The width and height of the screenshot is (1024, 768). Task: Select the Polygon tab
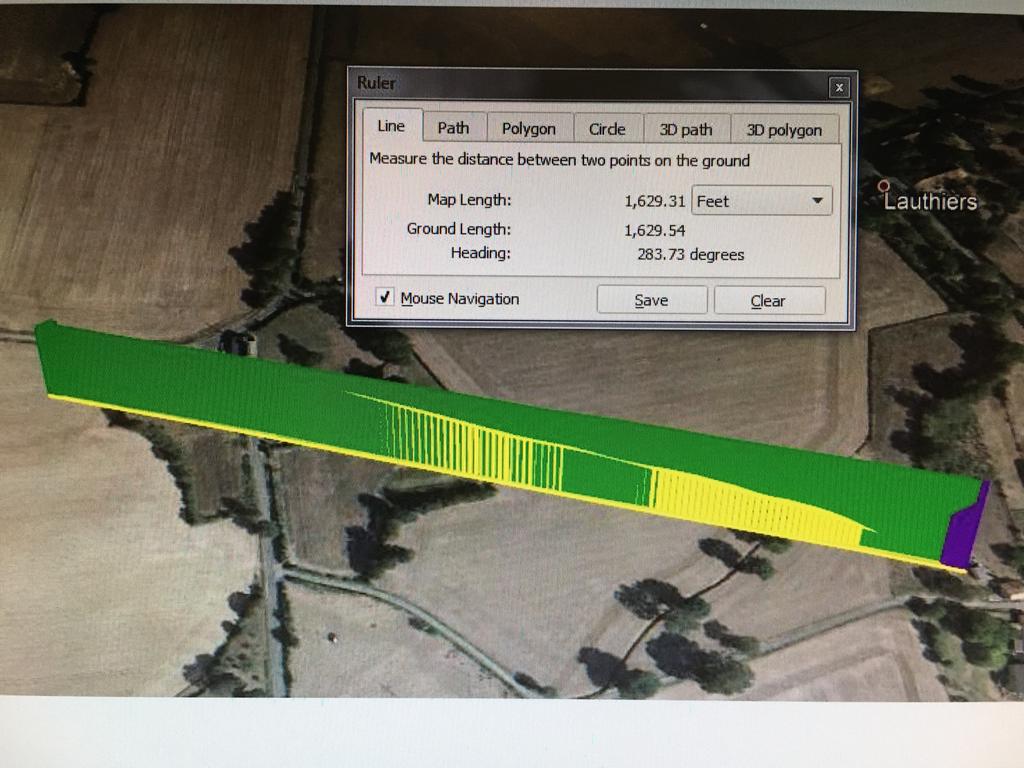click(x=529, y=128)
